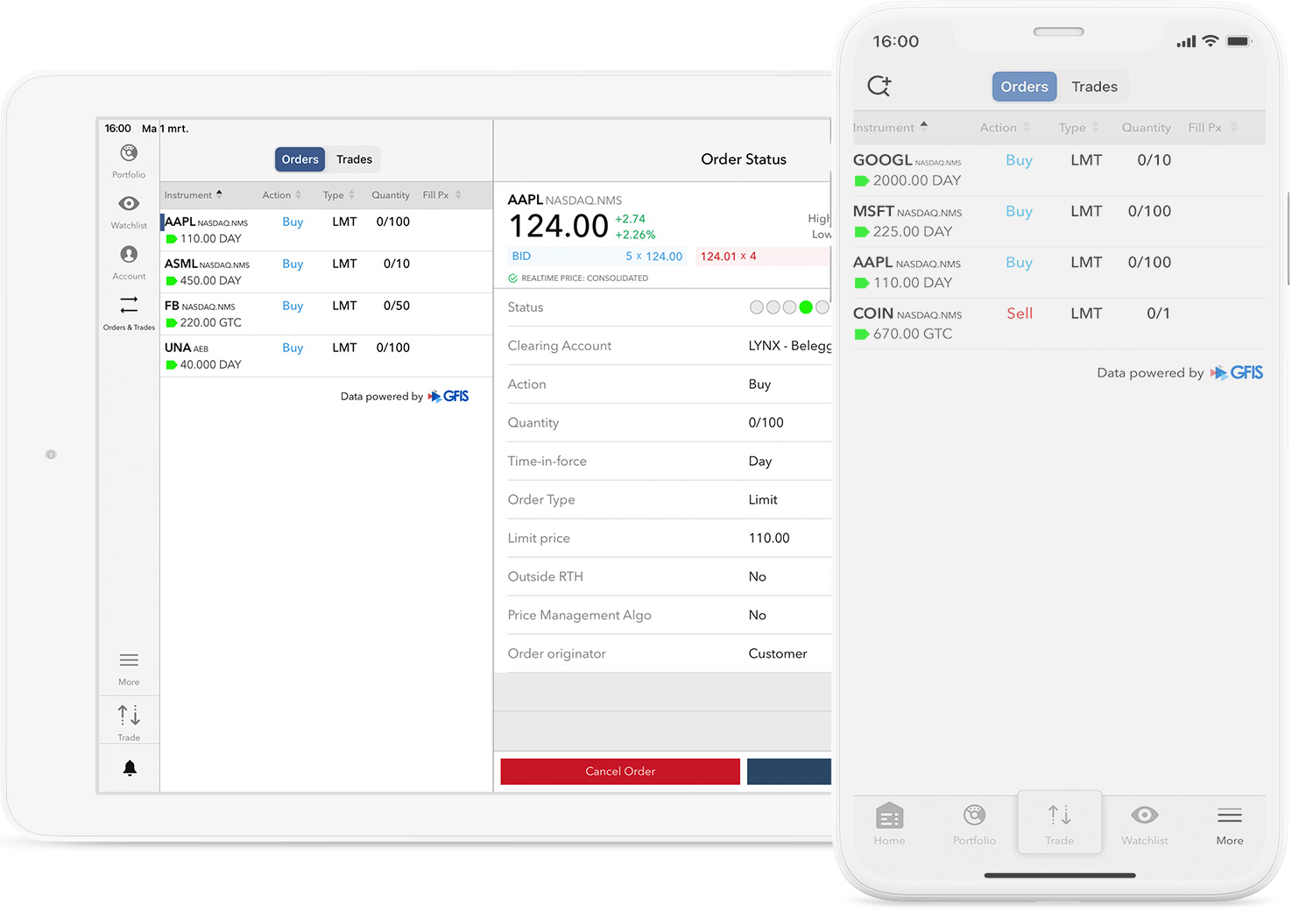The image size is (1299, 924).
Task: Click the ask quote 124.01 x 4
Action: coord(762,257)
